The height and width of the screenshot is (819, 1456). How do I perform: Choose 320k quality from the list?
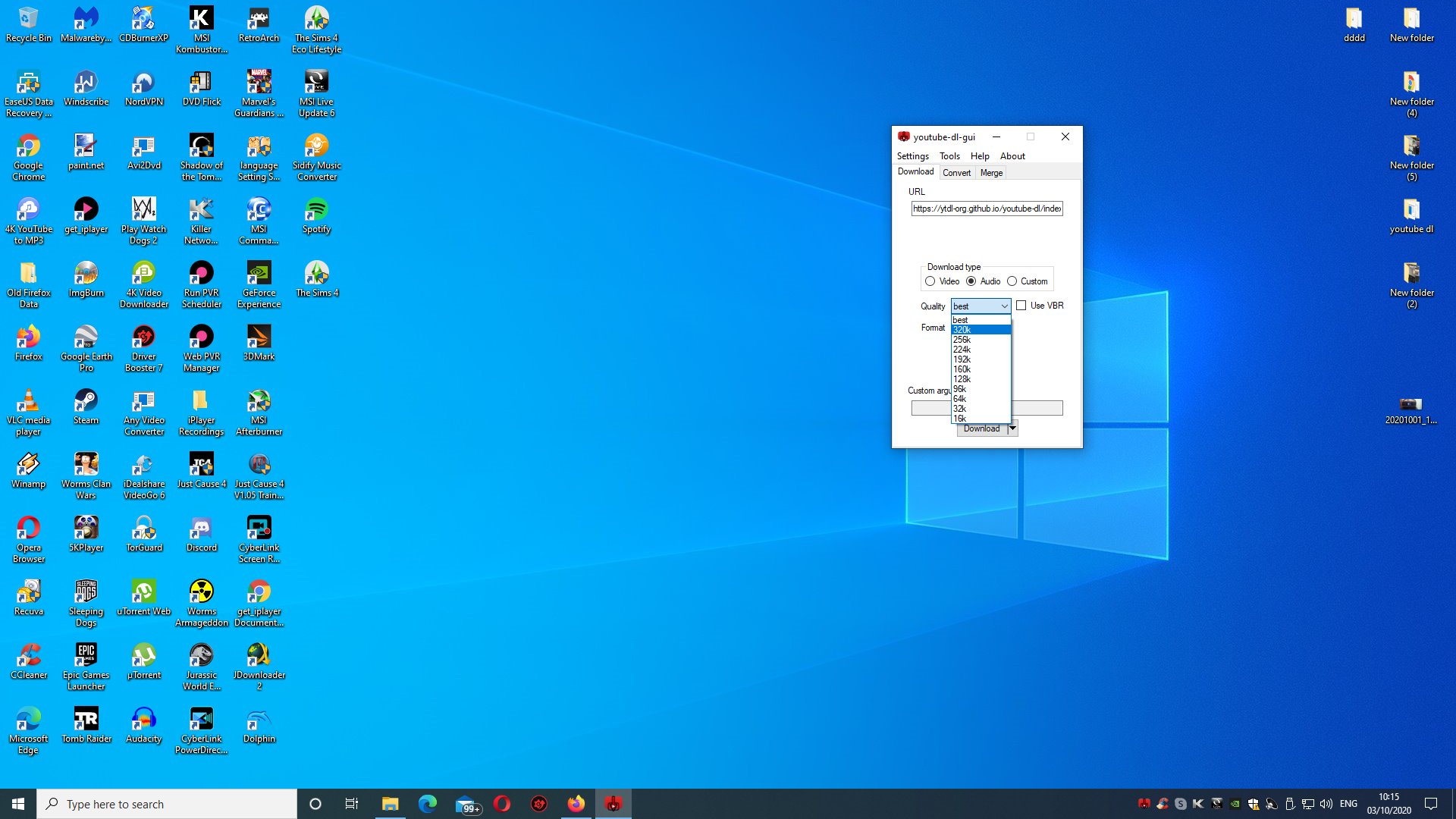981,330
